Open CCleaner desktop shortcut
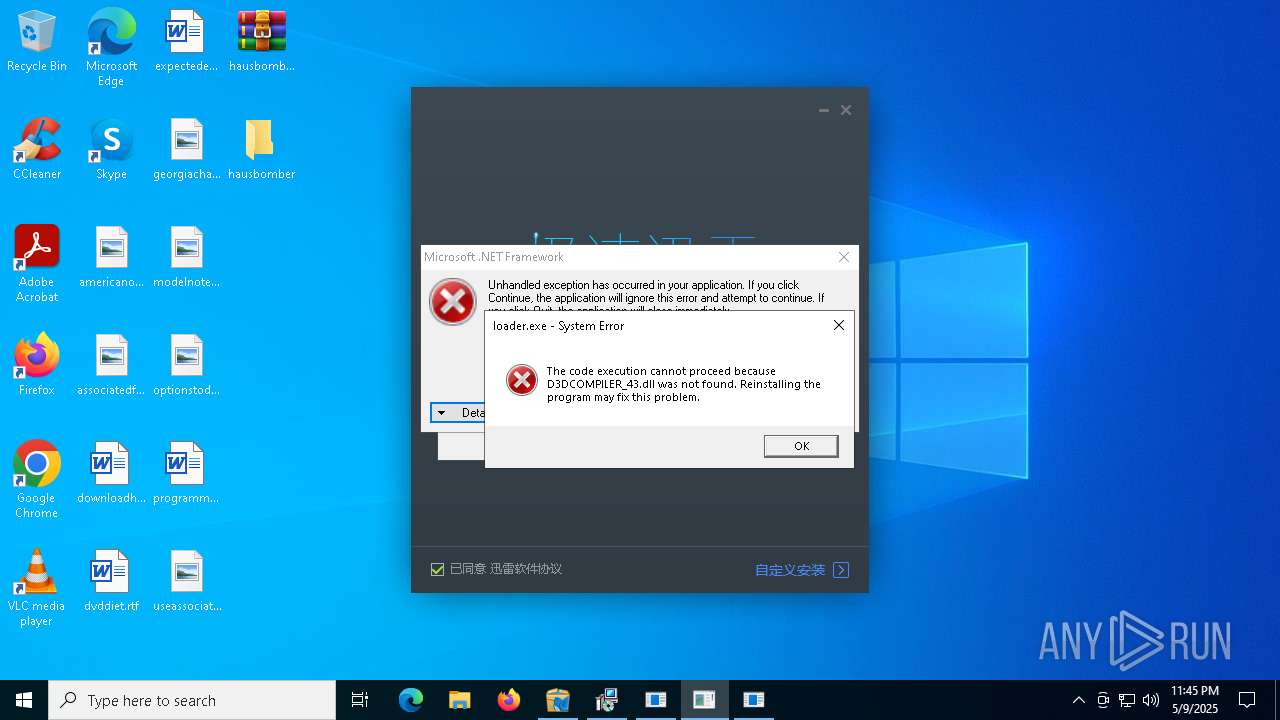This screenshot has width=1280, height=720. click(37, 150)
